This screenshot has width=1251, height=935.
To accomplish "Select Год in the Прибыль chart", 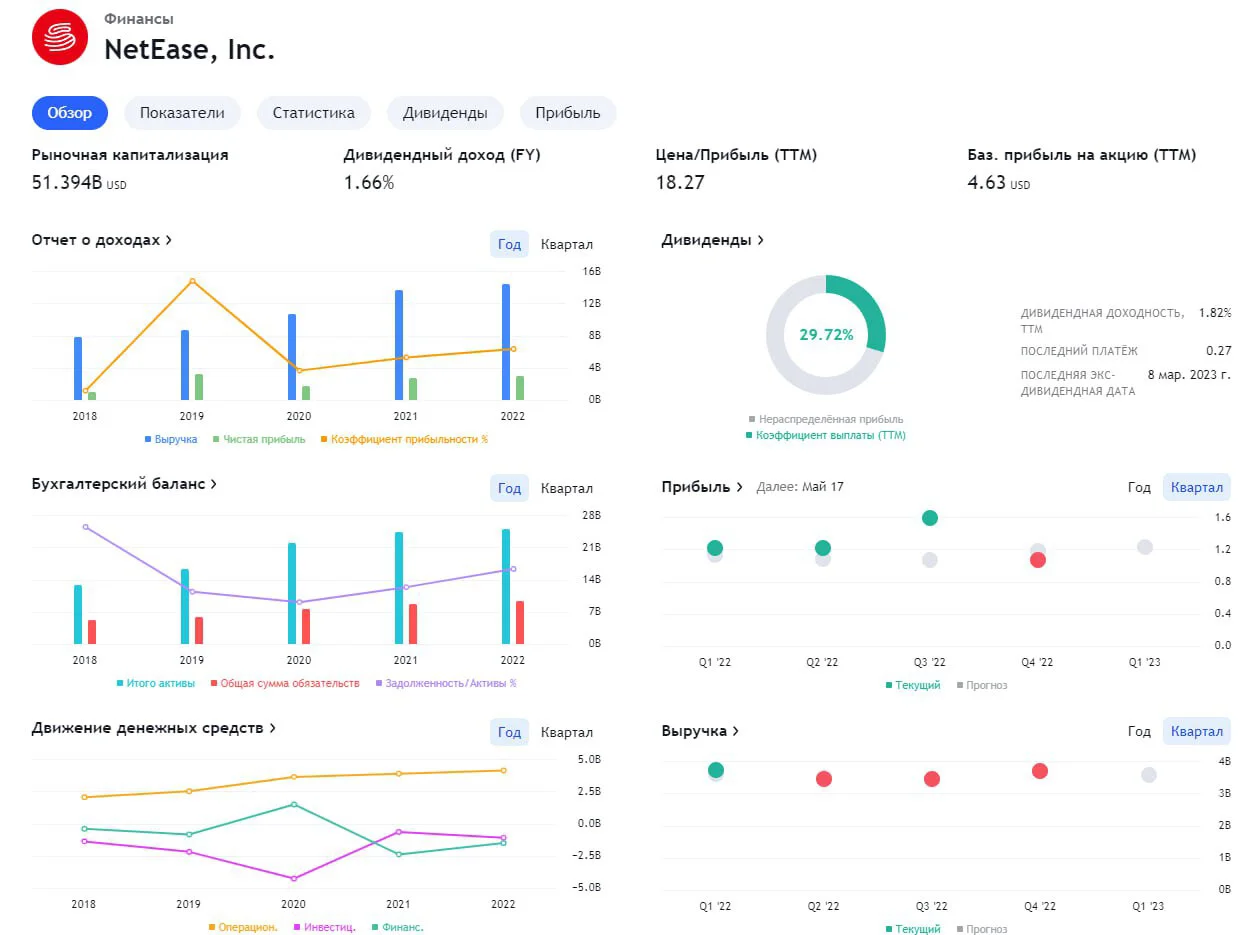I will click(1139, 487).
